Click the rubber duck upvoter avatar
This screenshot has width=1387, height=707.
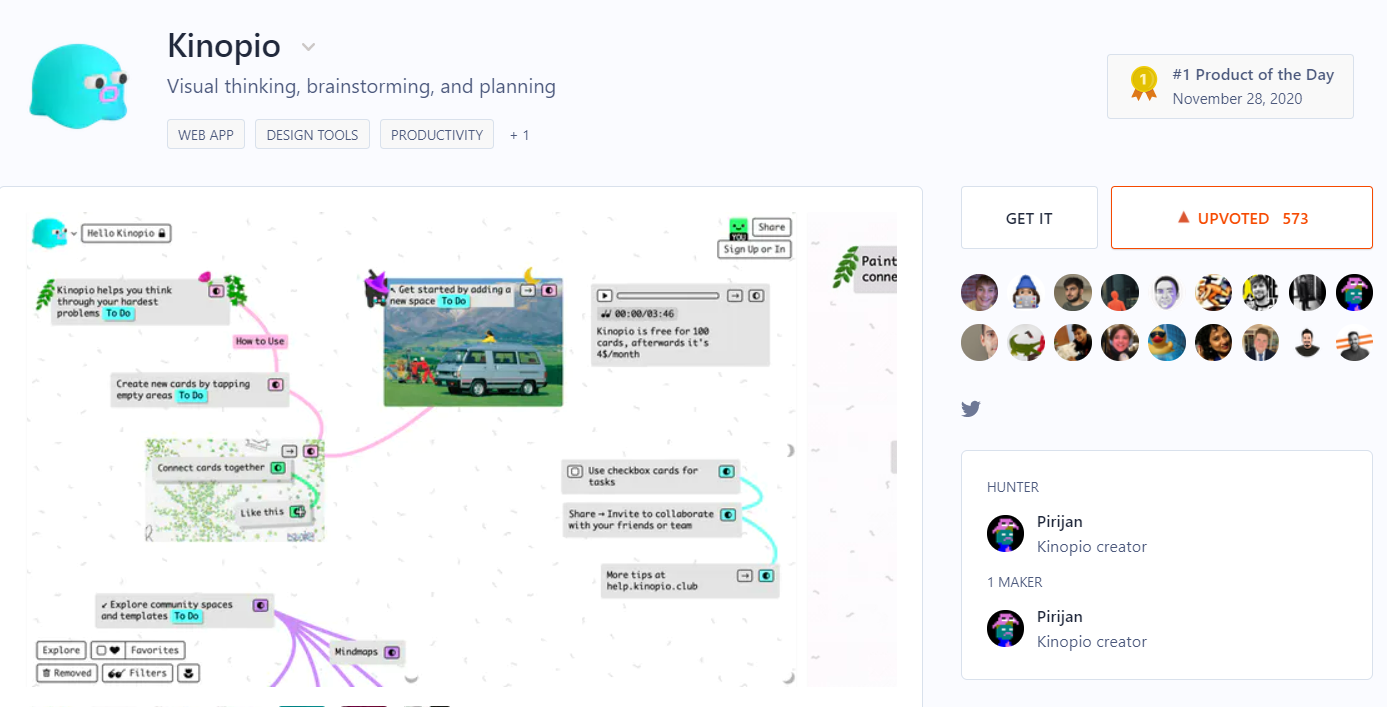tap(1166, 342)
